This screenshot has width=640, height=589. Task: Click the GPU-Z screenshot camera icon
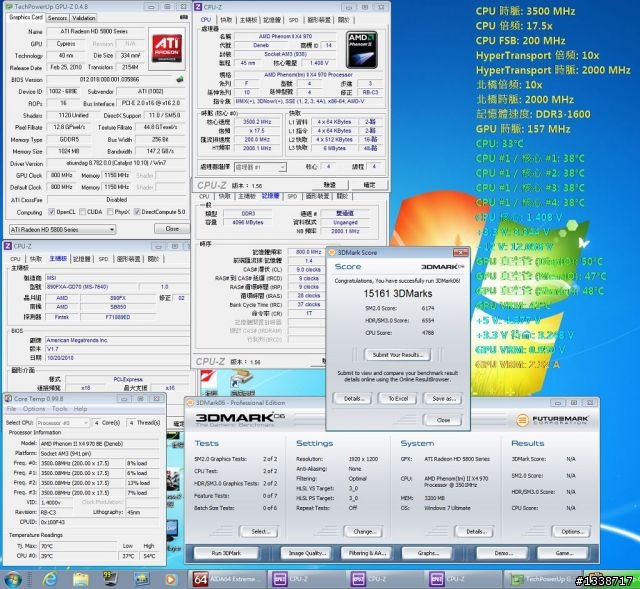coord(184,17)
